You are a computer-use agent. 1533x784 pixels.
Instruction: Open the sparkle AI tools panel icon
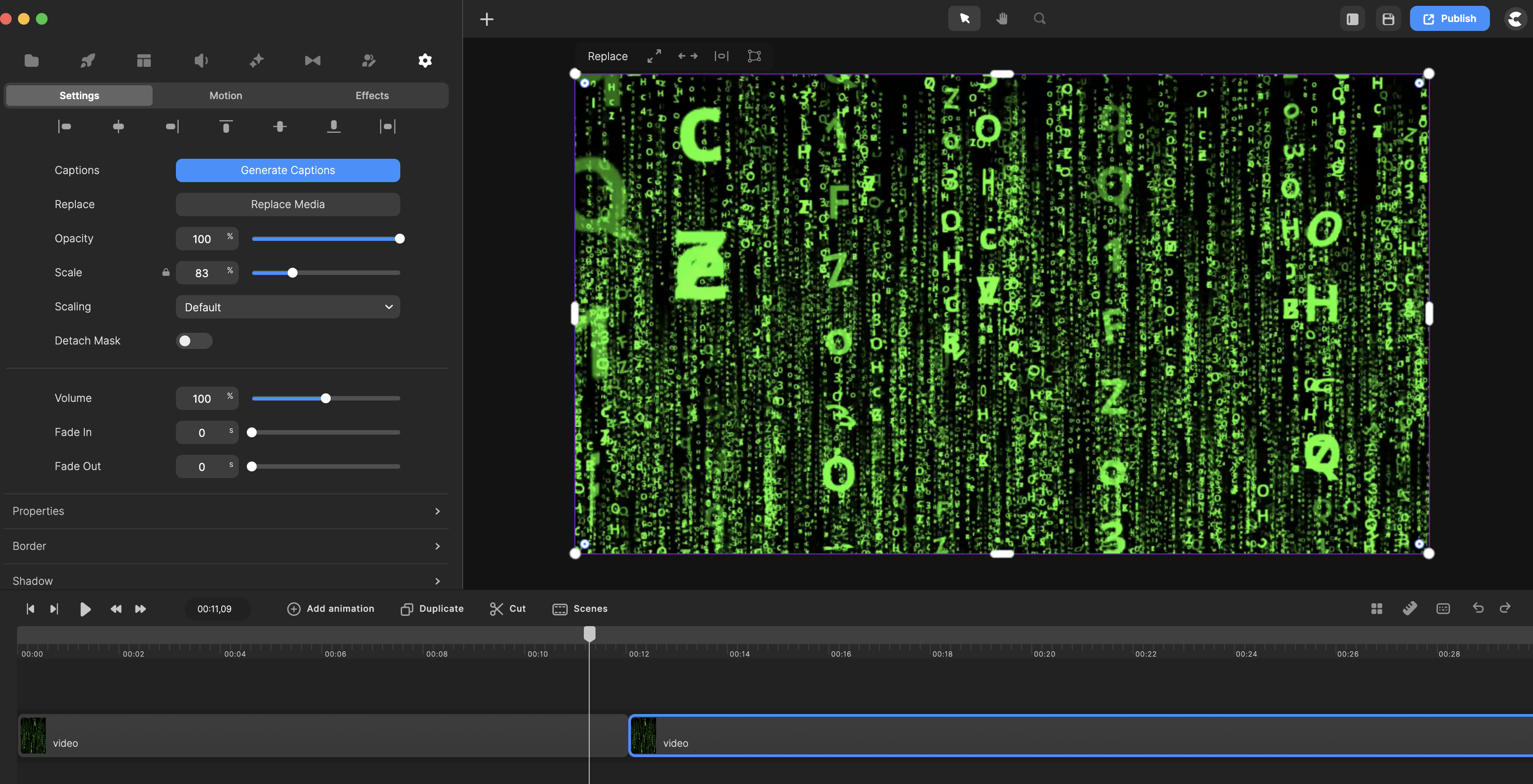click(x=257, y=60)
